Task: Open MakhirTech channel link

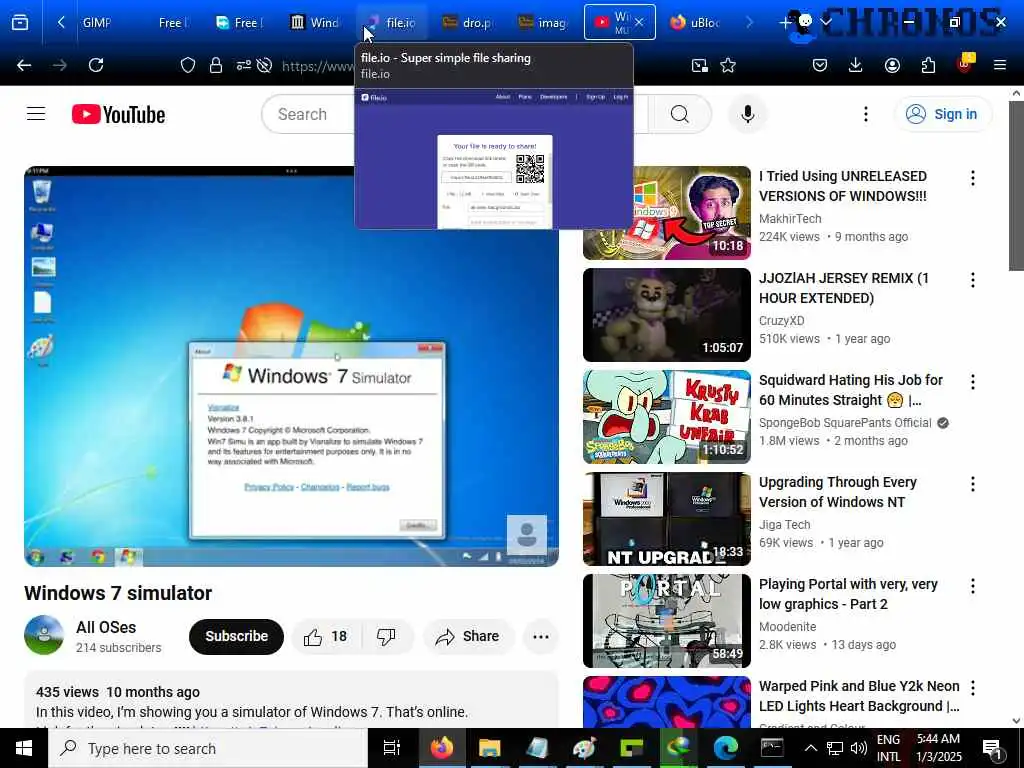Action: pos(790,219)
